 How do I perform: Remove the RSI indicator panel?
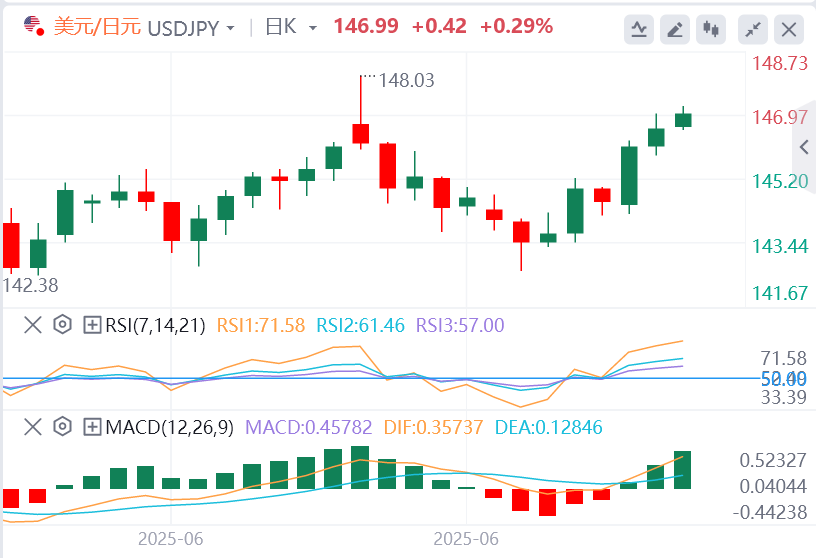pos(32,324)
